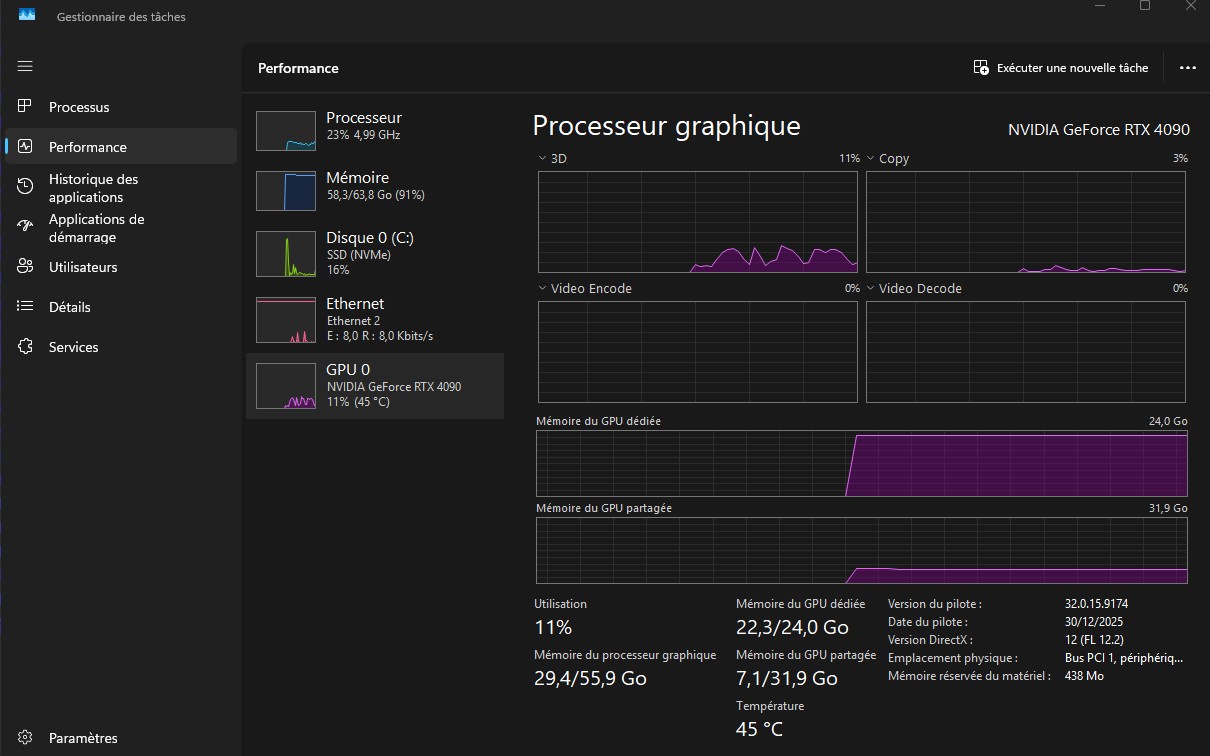Click the Détails list icon

coord(26,307)
